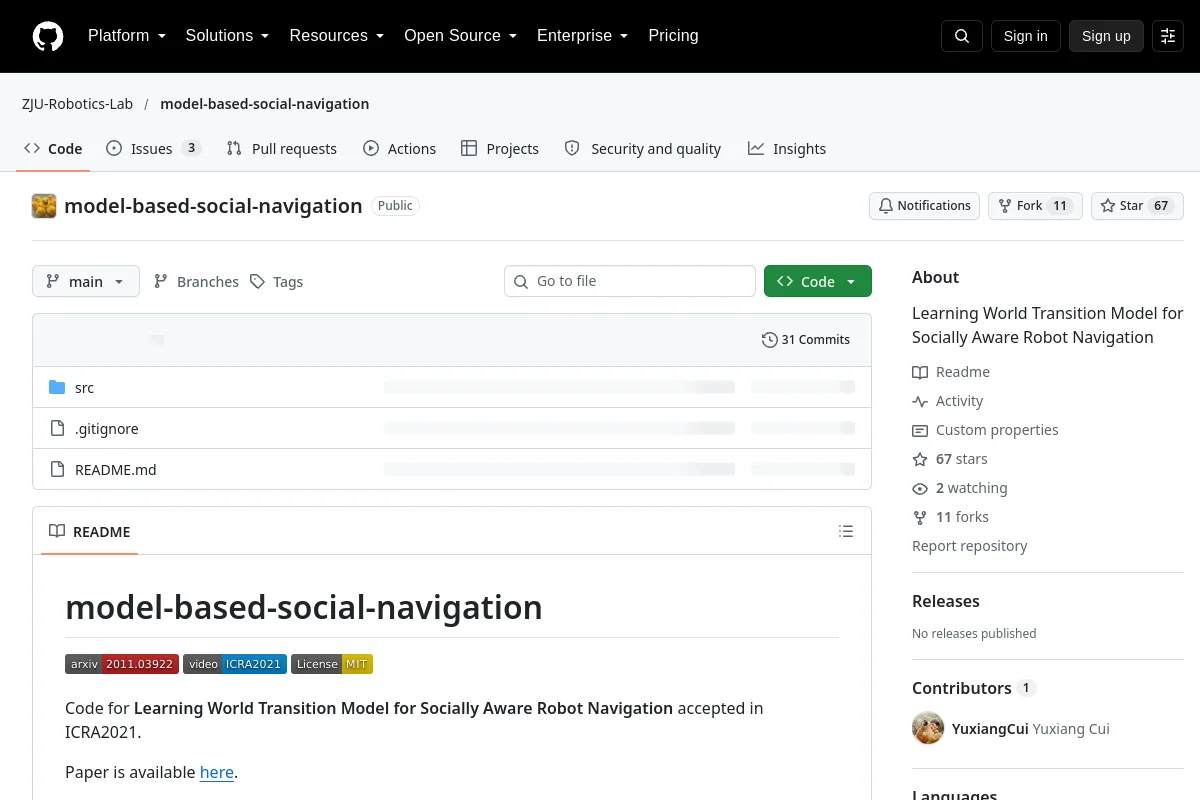Open the src folder
Screen dimensions: 1200x800
point(84,388)
